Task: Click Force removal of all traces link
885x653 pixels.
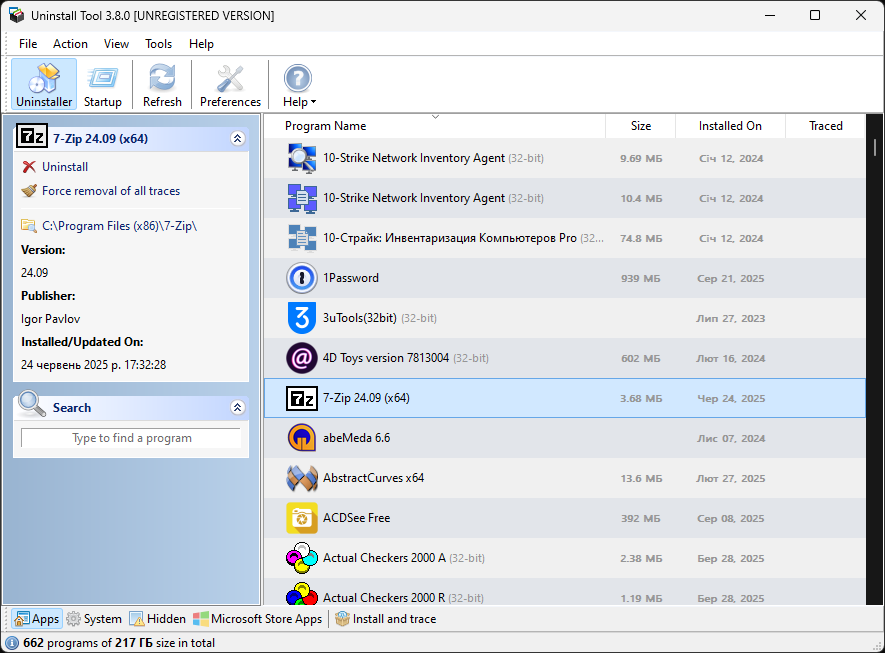Action: [x=111, y=191]
